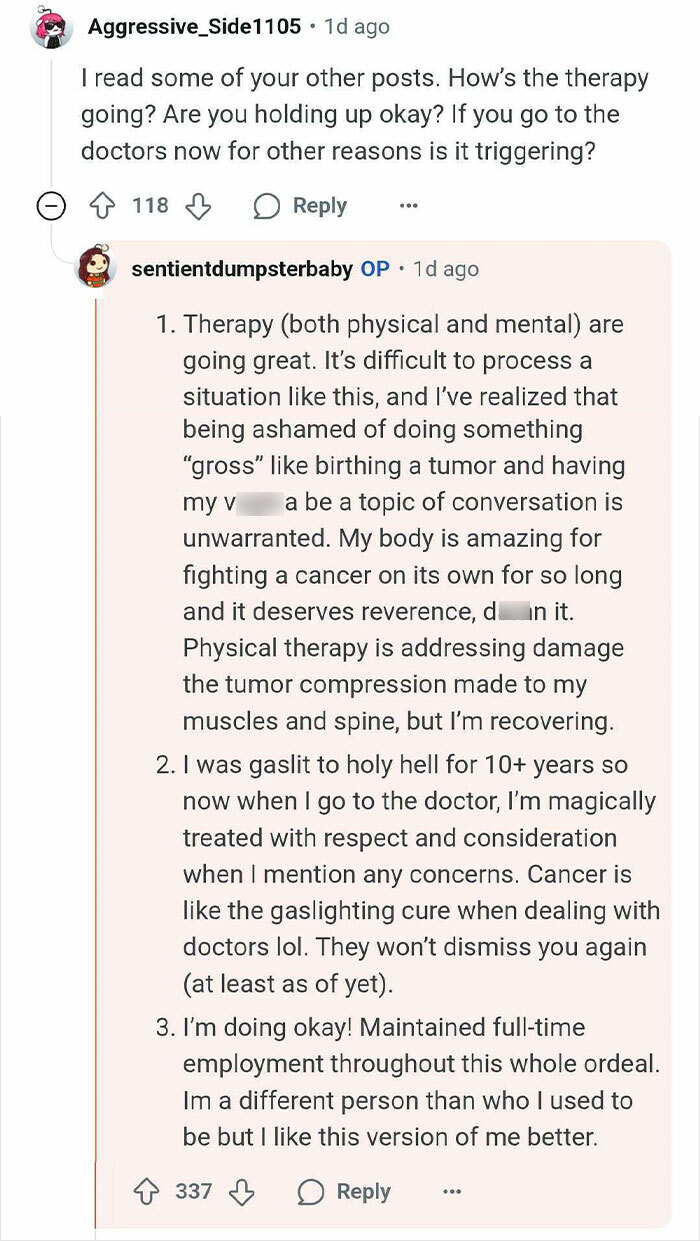700x1241 pixels.
Task: Click the timestamp on Aggressive_Side1105's comment
Action: 356,27
